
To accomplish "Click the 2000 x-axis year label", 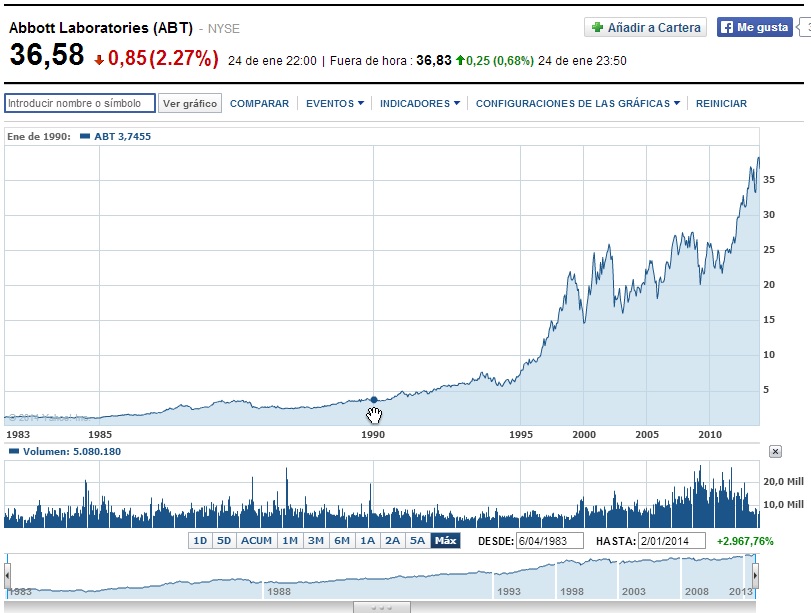I will point(584,435).
